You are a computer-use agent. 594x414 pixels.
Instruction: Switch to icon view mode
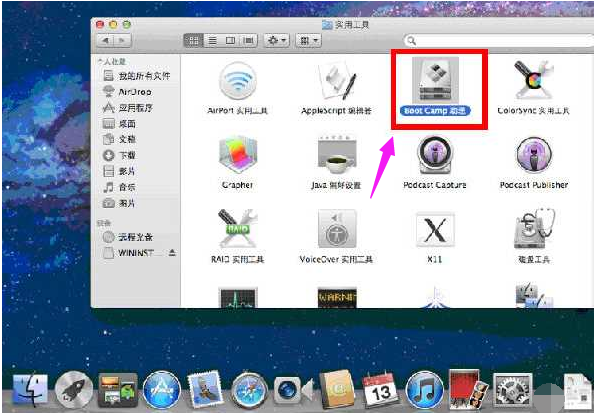pos(193,41)
